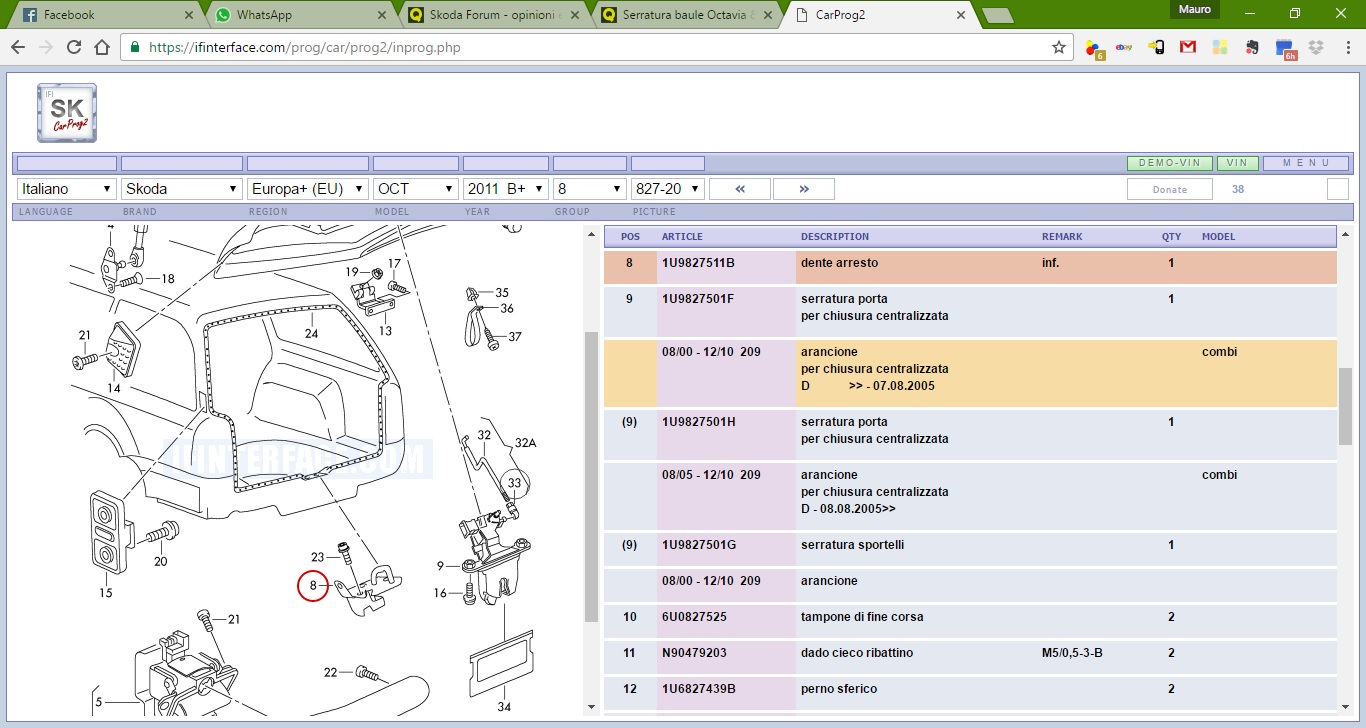Select article 1U9827511B row
The image size is (1366, 728).
tap(970, 267)
